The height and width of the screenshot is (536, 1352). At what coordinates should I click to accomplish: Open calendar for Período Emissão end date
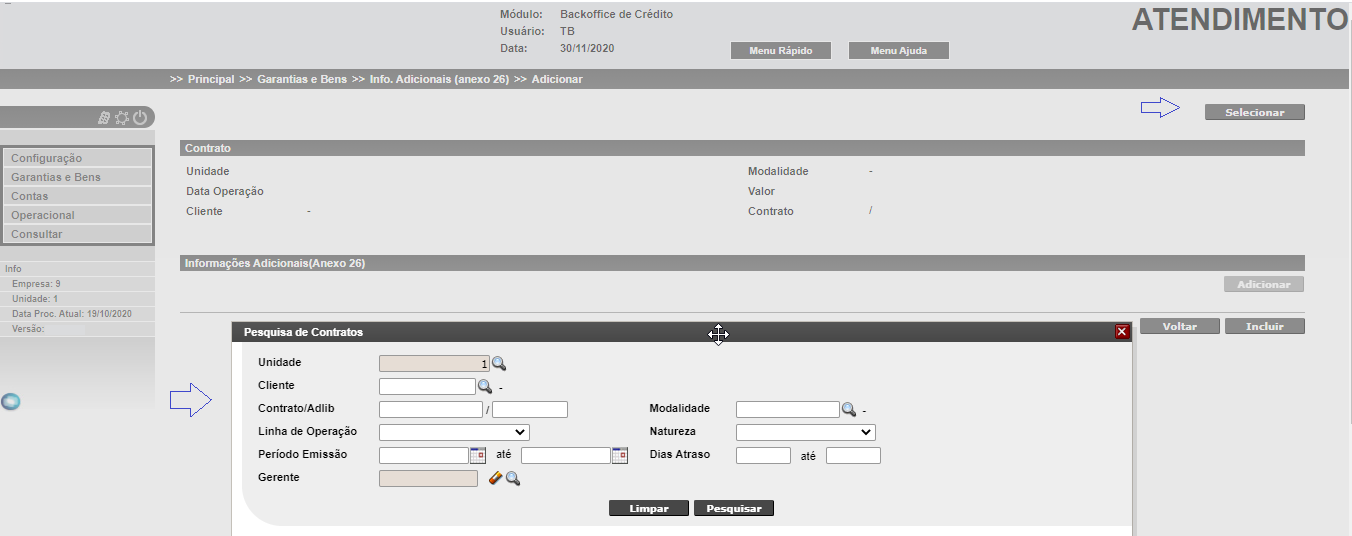click(x=620, y=455)
